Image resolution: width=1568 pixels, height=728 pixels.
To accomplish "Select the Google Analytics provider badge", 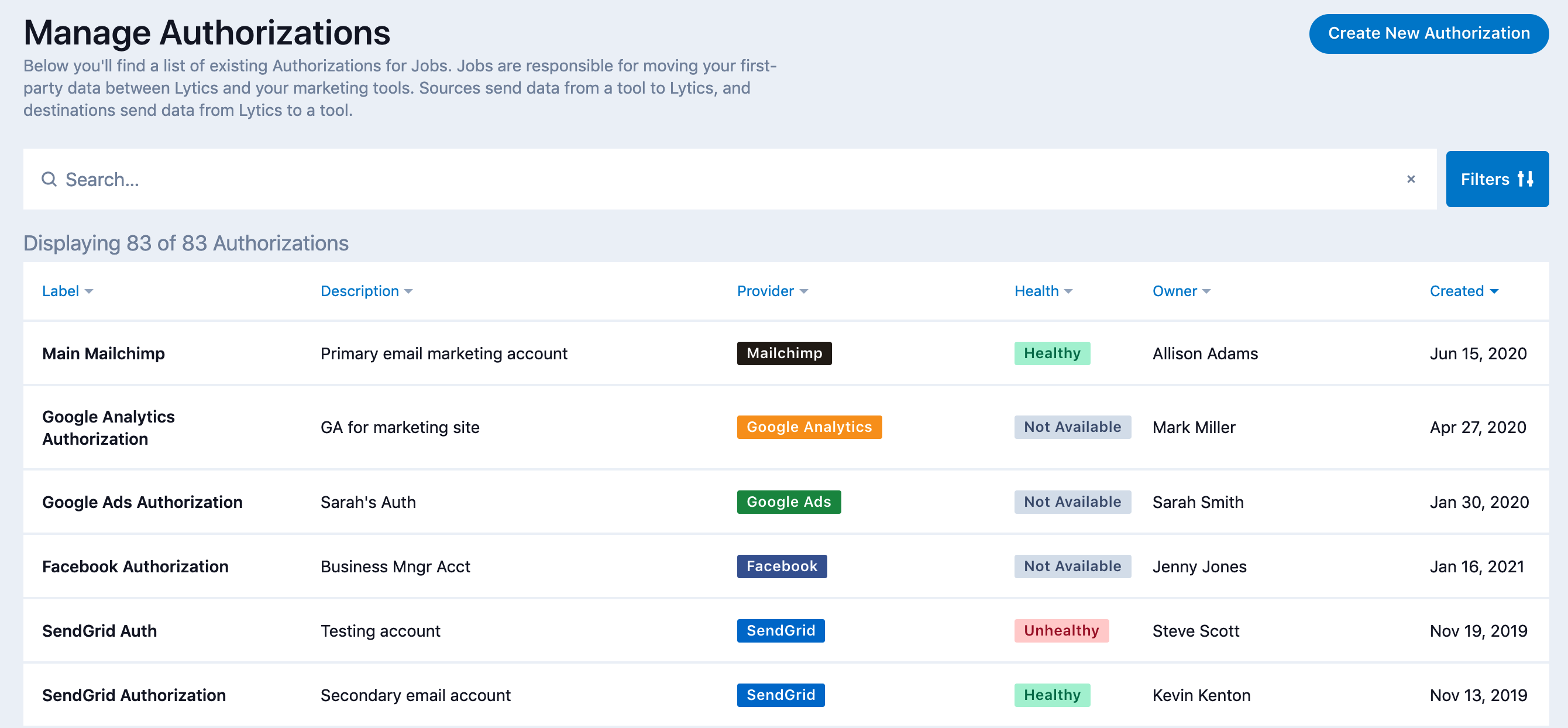I will click(810, 427).
